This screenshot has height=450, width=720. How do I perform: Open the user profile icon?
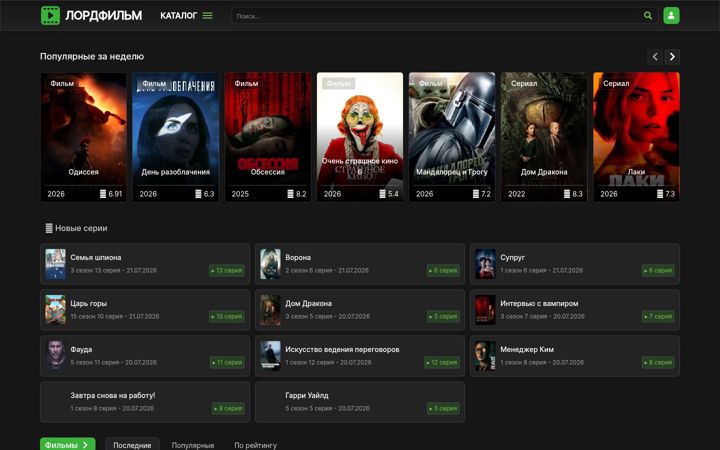pyautogui.click(x=671, y=16)
